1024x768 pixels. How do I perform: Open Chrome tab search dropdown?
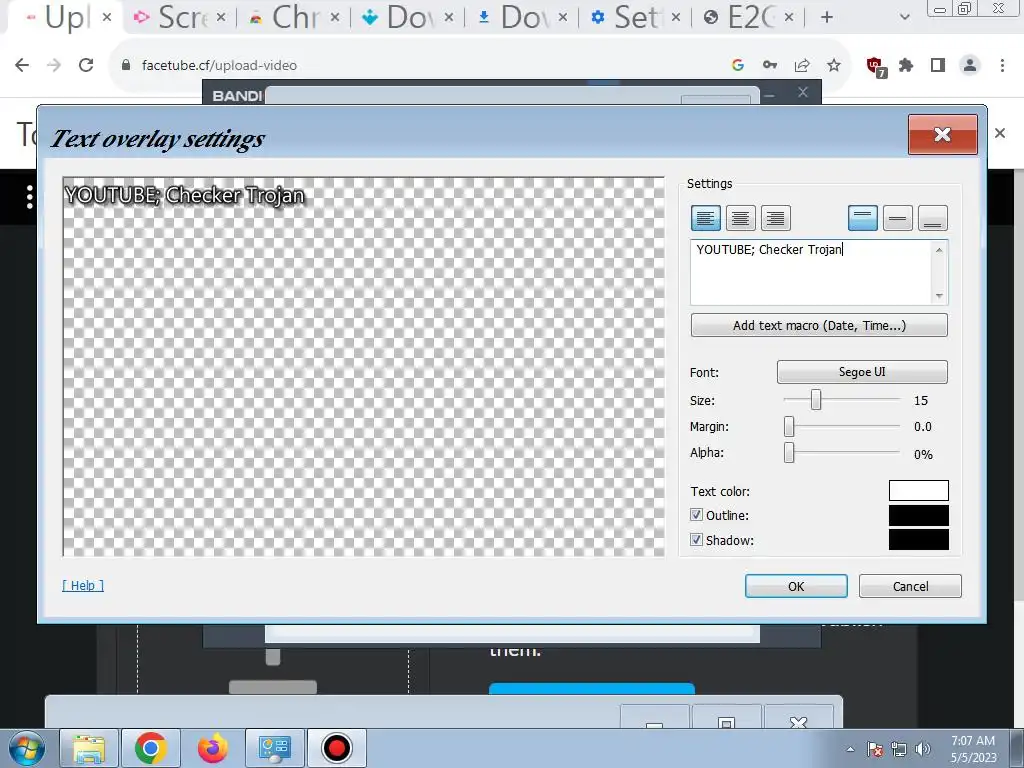tap(904, 18)
